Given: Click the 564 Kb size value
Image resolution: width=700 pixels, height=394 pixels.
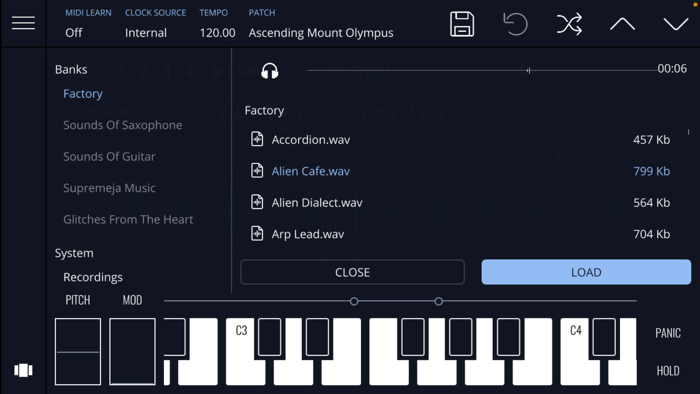Looking at the screenshot, I should (651, 203).
